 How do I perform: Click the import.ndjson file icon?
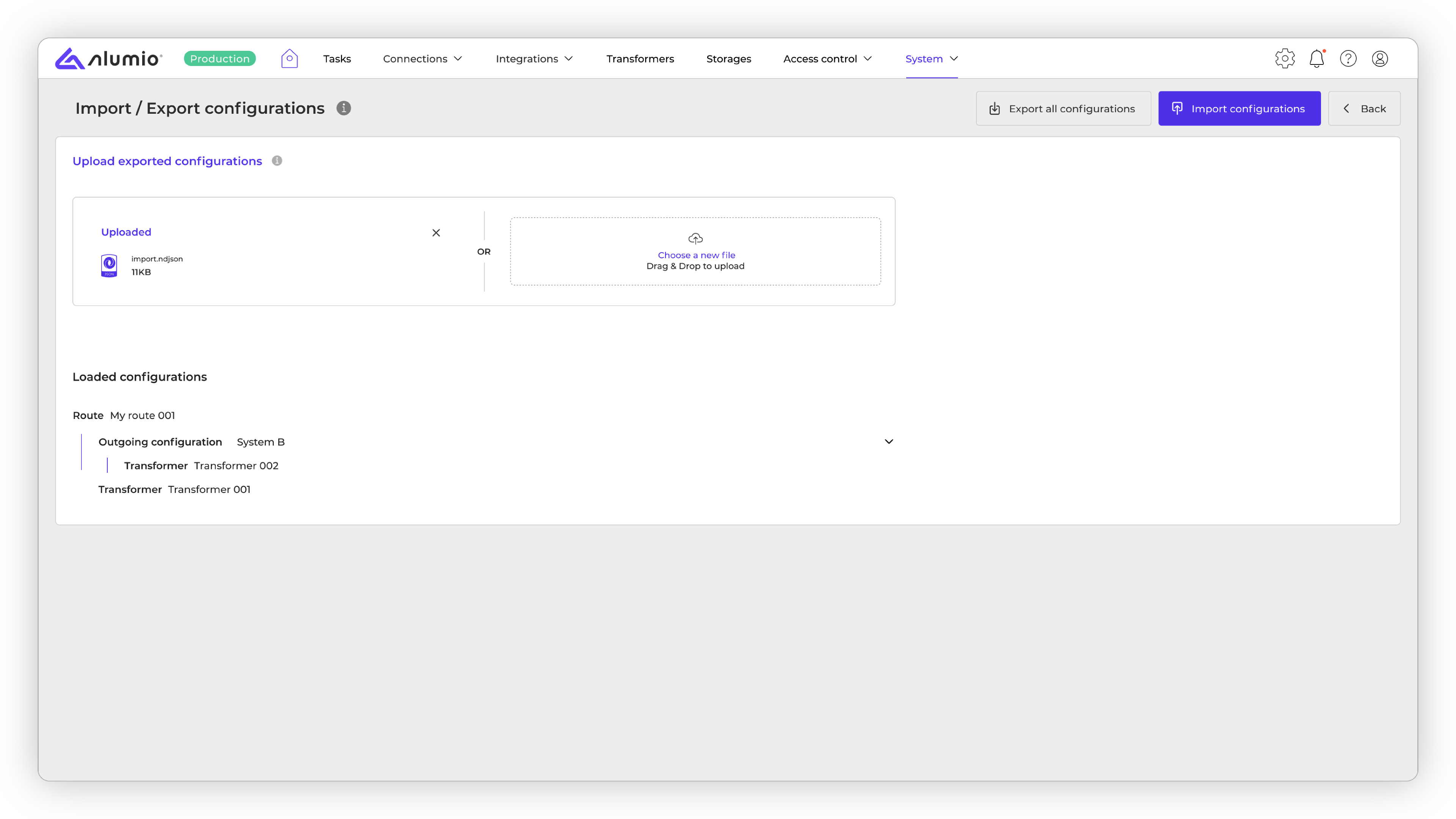click(x=109, y=265)
